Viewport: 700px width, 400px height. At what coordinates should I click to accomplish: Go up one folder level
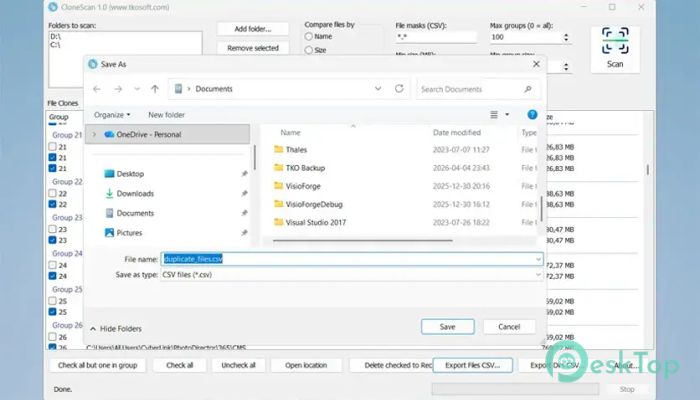pyautogui.click(x=155, y=89)
